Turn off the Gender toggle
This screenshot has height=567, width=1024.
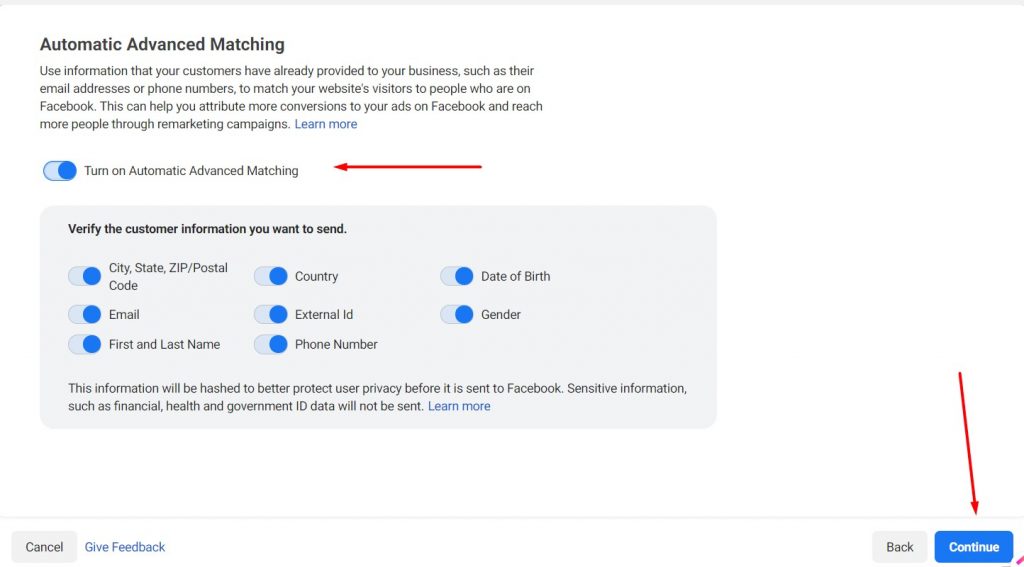coord(457,314)
